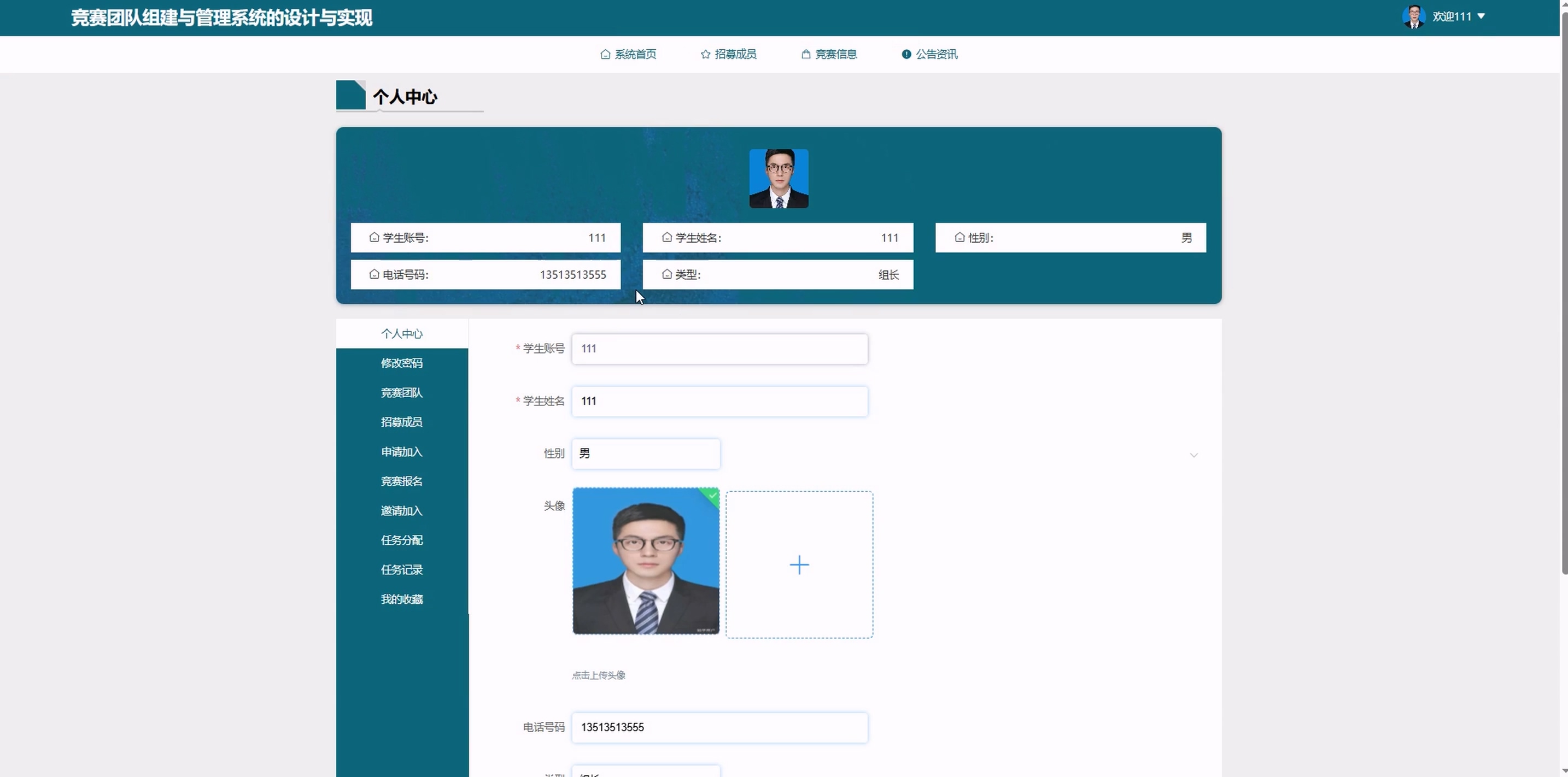Click the icon beside 学生账号 in the info card
The height and width of the screenshot is (777, 1568).
pos(374,237)
